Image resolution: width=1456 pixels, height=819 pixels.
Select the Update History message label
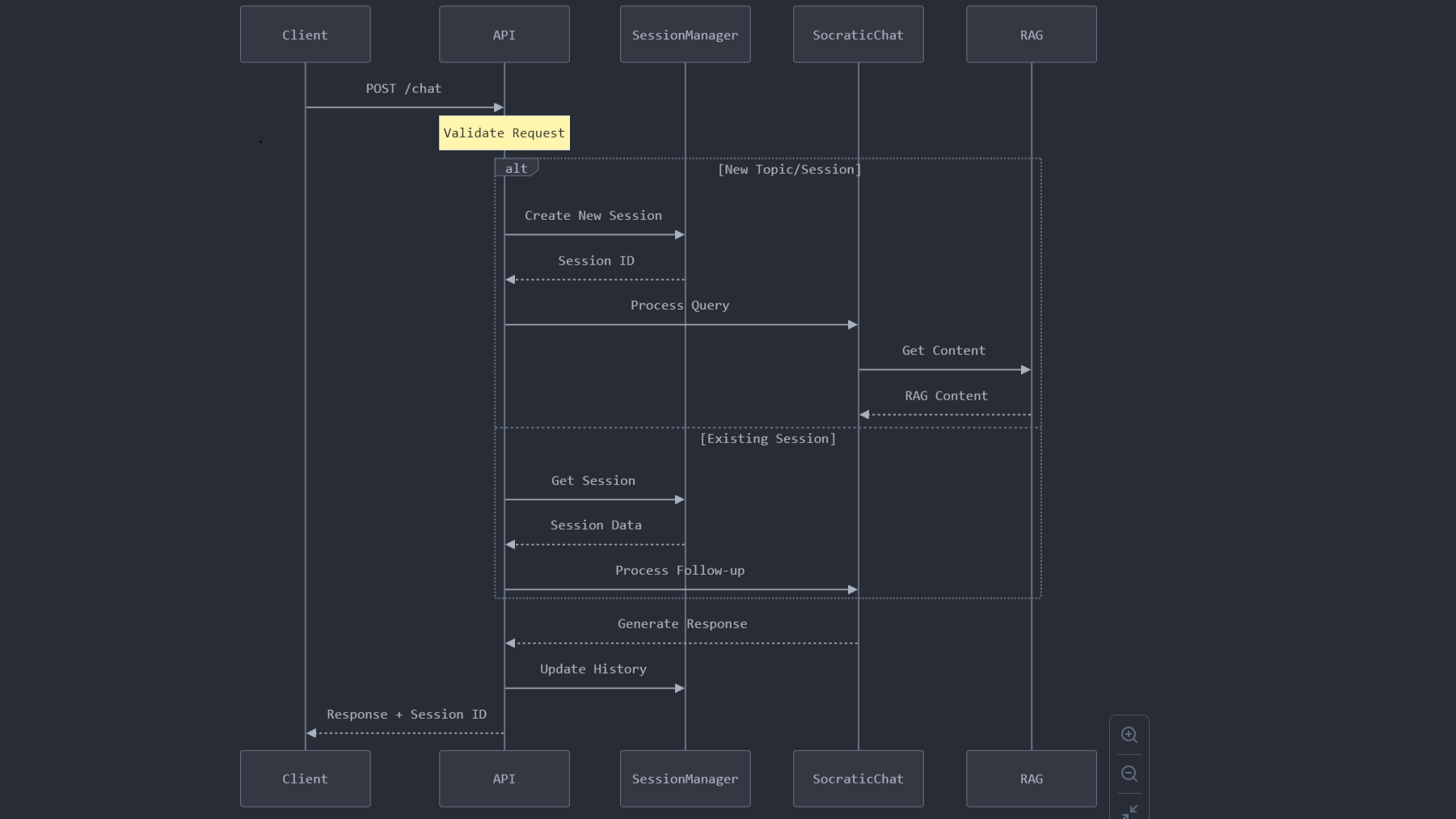(593, 669)
